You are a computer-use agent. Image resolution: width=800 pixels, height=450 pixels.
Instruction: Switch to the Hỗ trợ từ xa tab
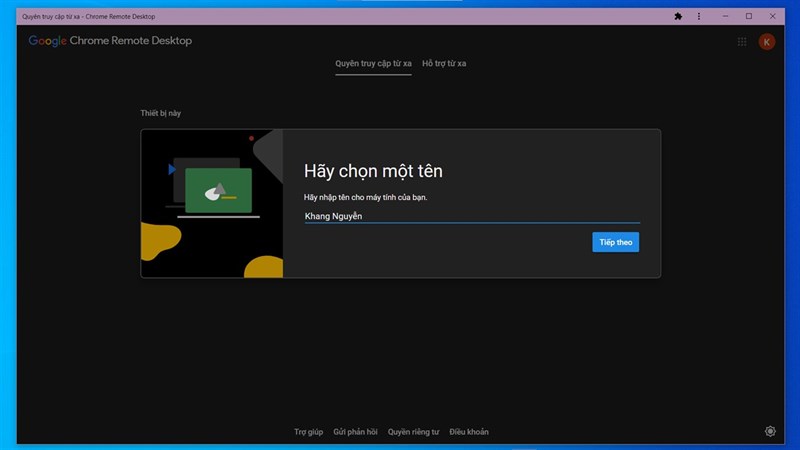[444, 64]
